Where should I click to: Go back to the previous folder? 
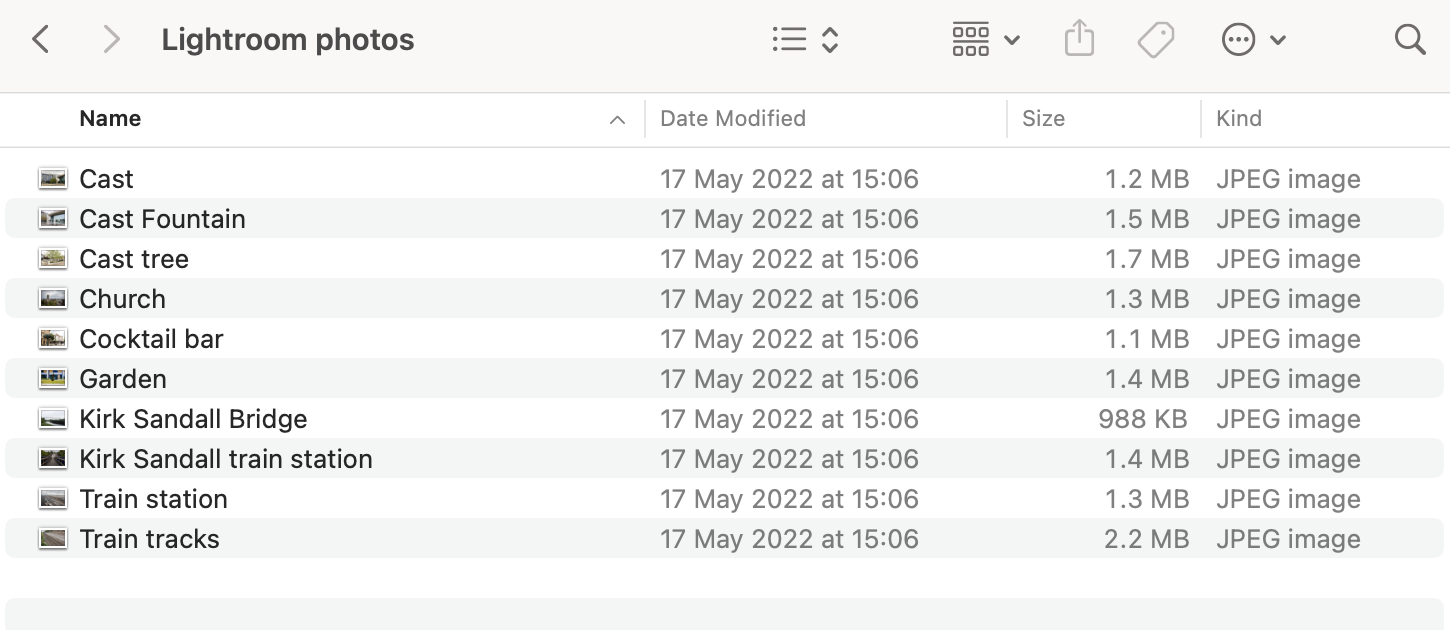41,40
